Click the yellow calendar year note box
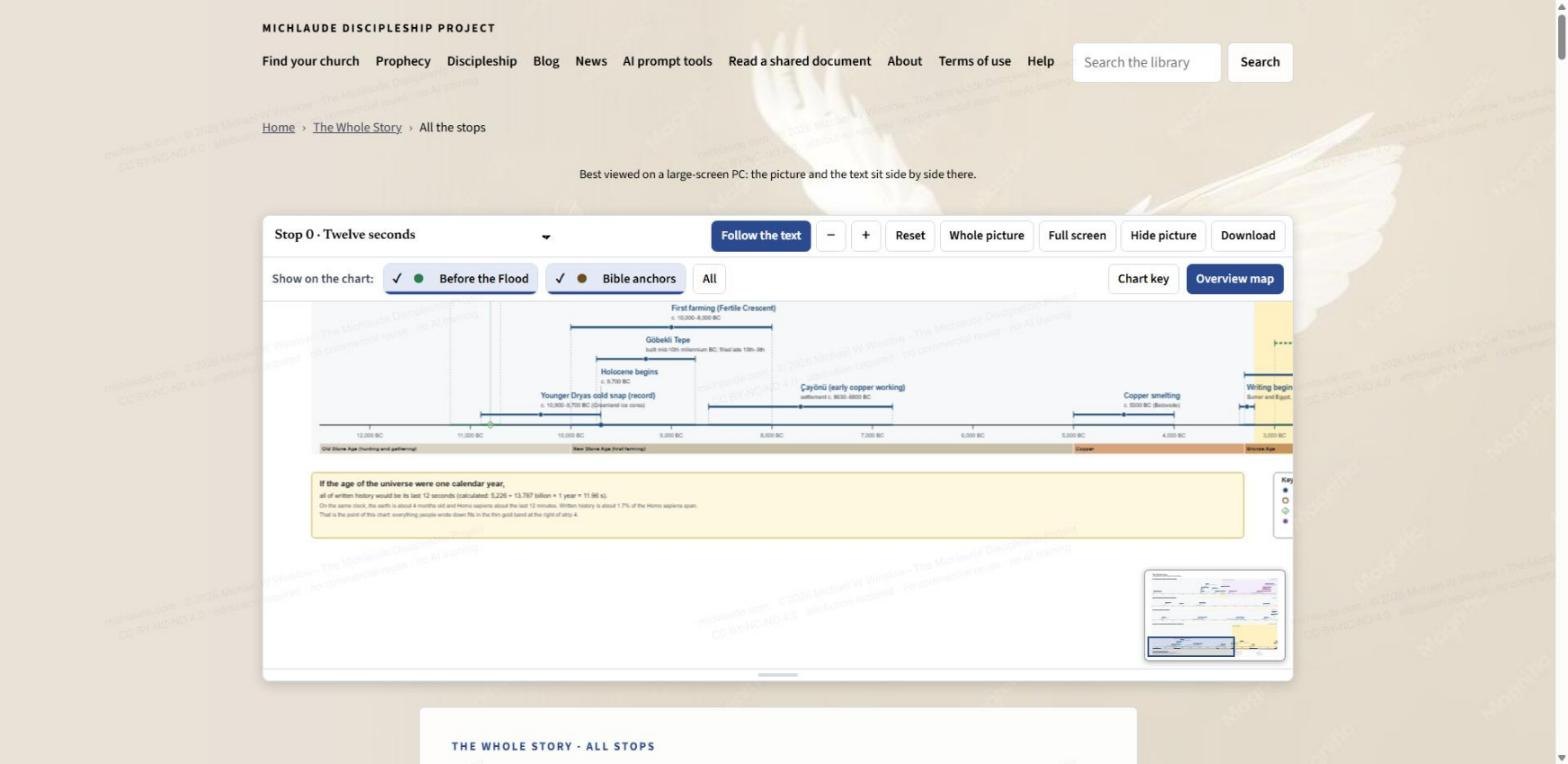This screenshot has width=1568, height=764. click(x=777, y=505)
